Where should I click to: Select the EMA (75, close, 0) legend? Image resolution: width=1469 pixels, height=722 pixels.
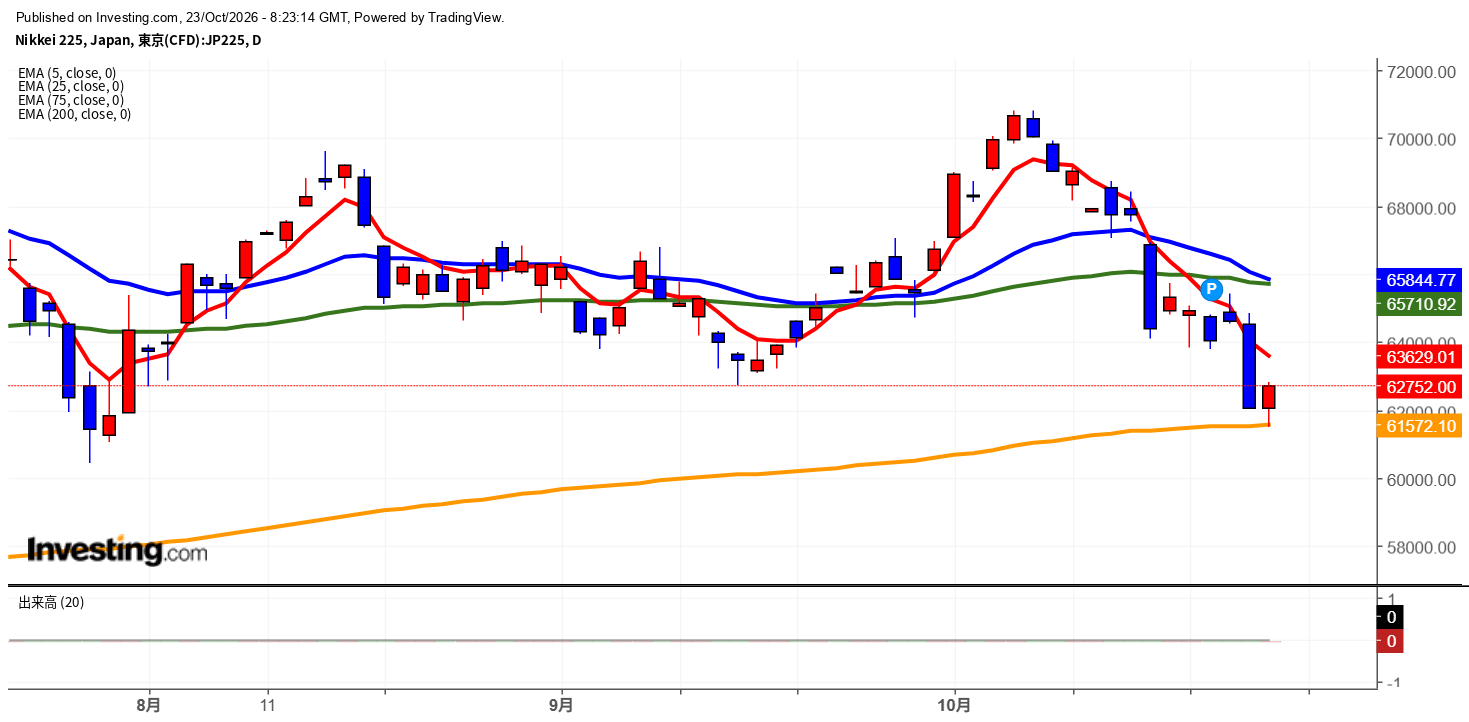coord(71,100)
